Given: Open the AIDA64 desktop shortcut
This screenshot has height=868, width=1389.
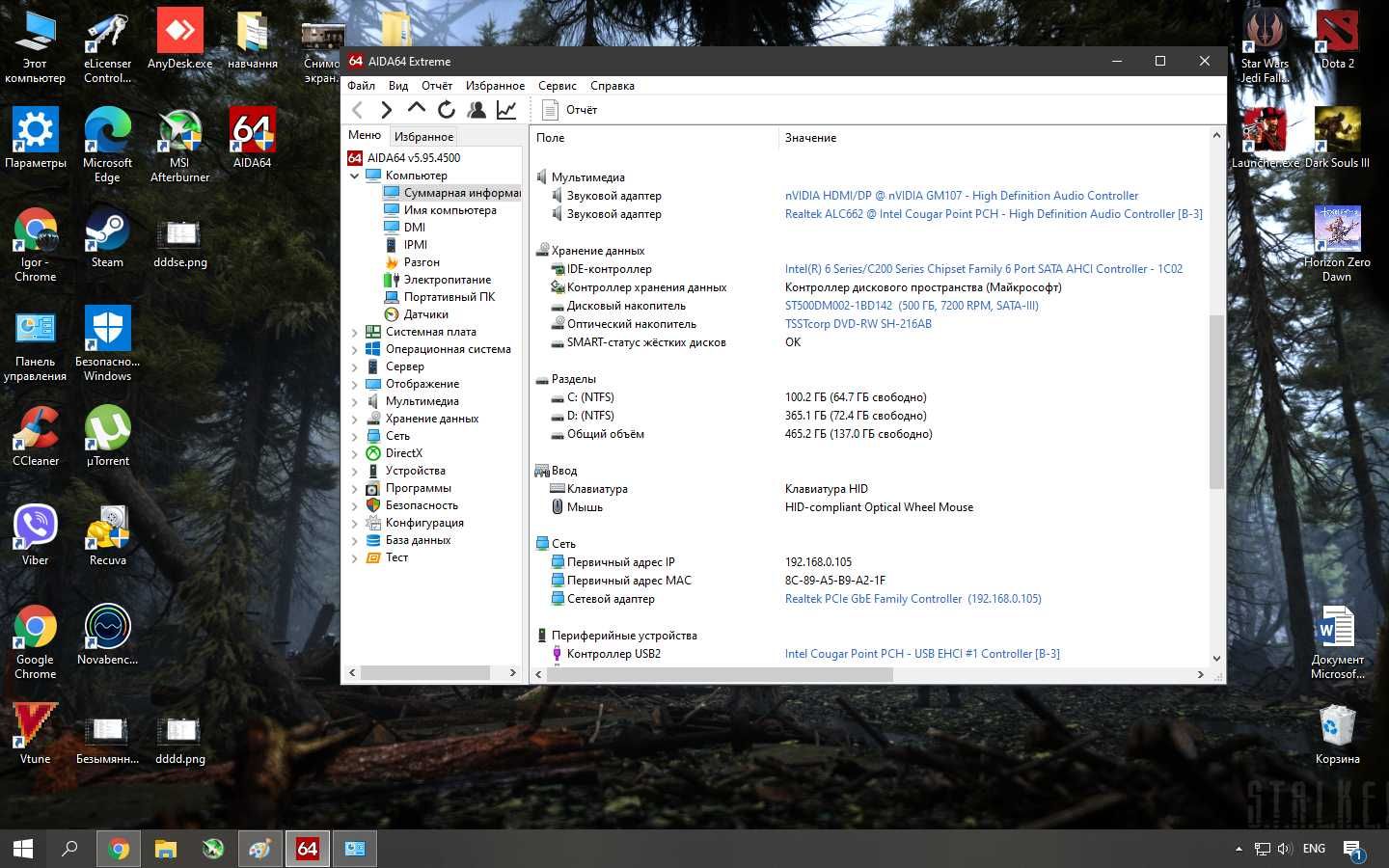Looking at the screenshot, I should [x=252, y=137].
